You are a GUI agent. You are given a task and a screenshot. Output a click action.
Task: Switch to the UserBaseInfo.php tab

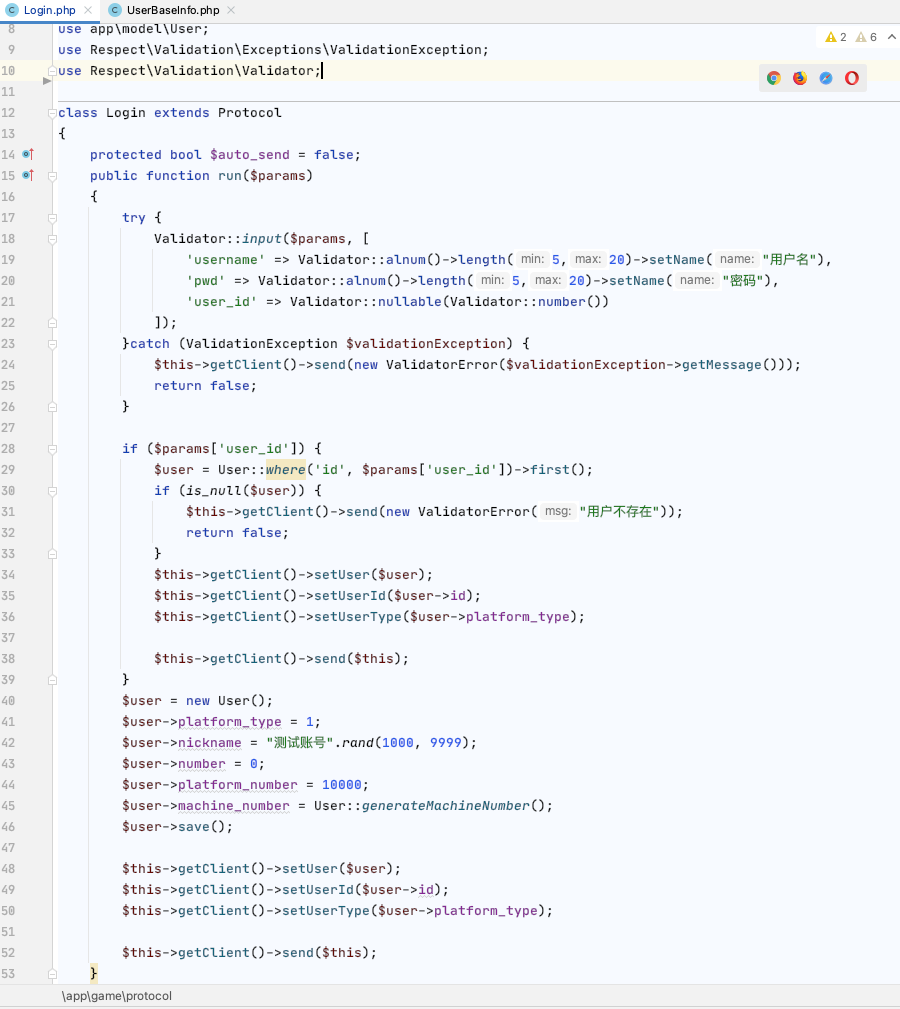tap(173, 10)
